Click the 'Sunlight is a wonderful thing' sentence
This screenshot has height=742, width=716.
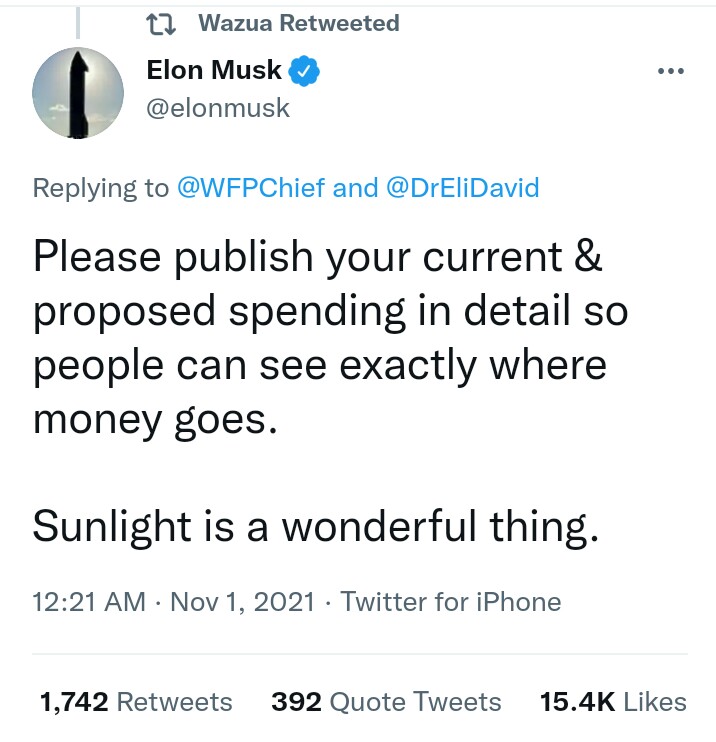pyautogui.click(x=316, y=524)
